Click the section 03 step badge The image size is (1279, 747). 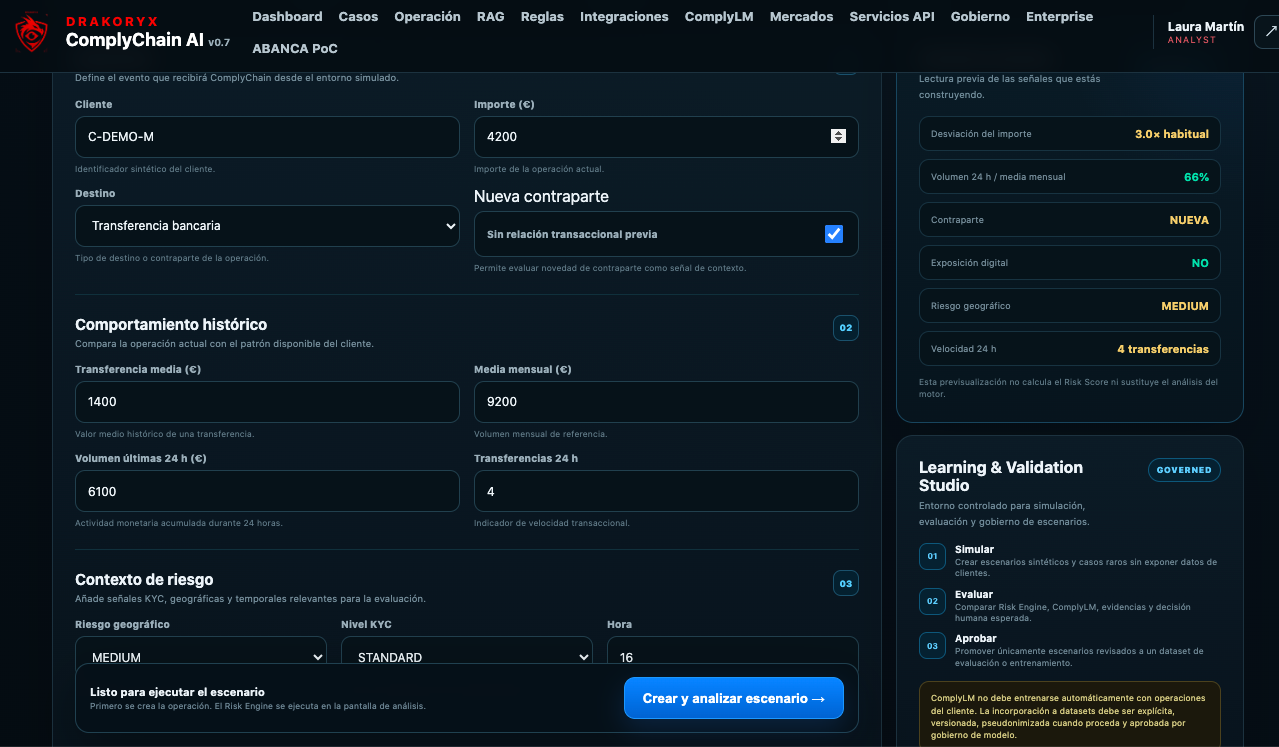click(x=846, y=583)
